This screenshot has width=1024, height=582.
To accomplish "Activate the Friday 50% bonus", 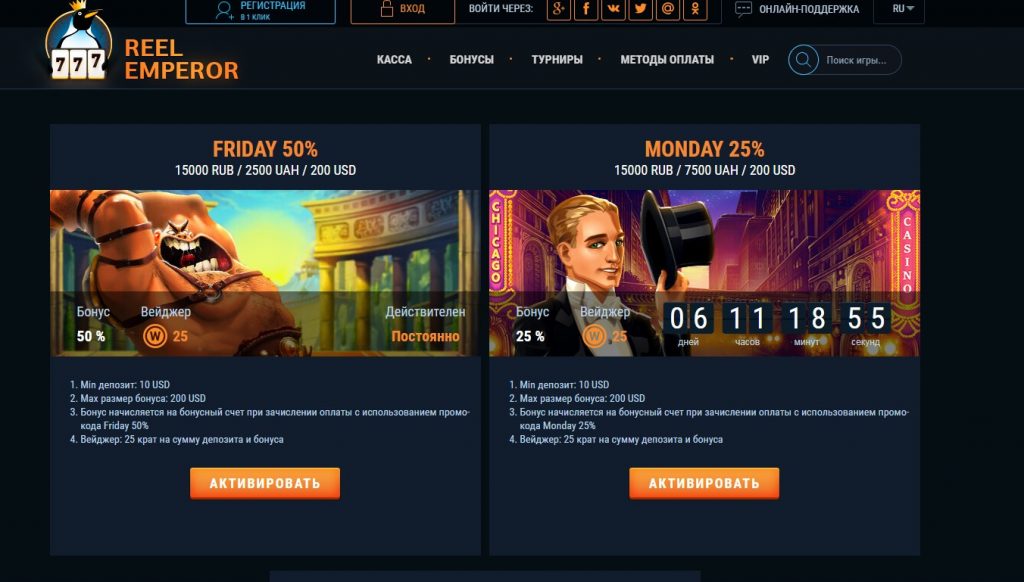I will [x=265, y=483].
